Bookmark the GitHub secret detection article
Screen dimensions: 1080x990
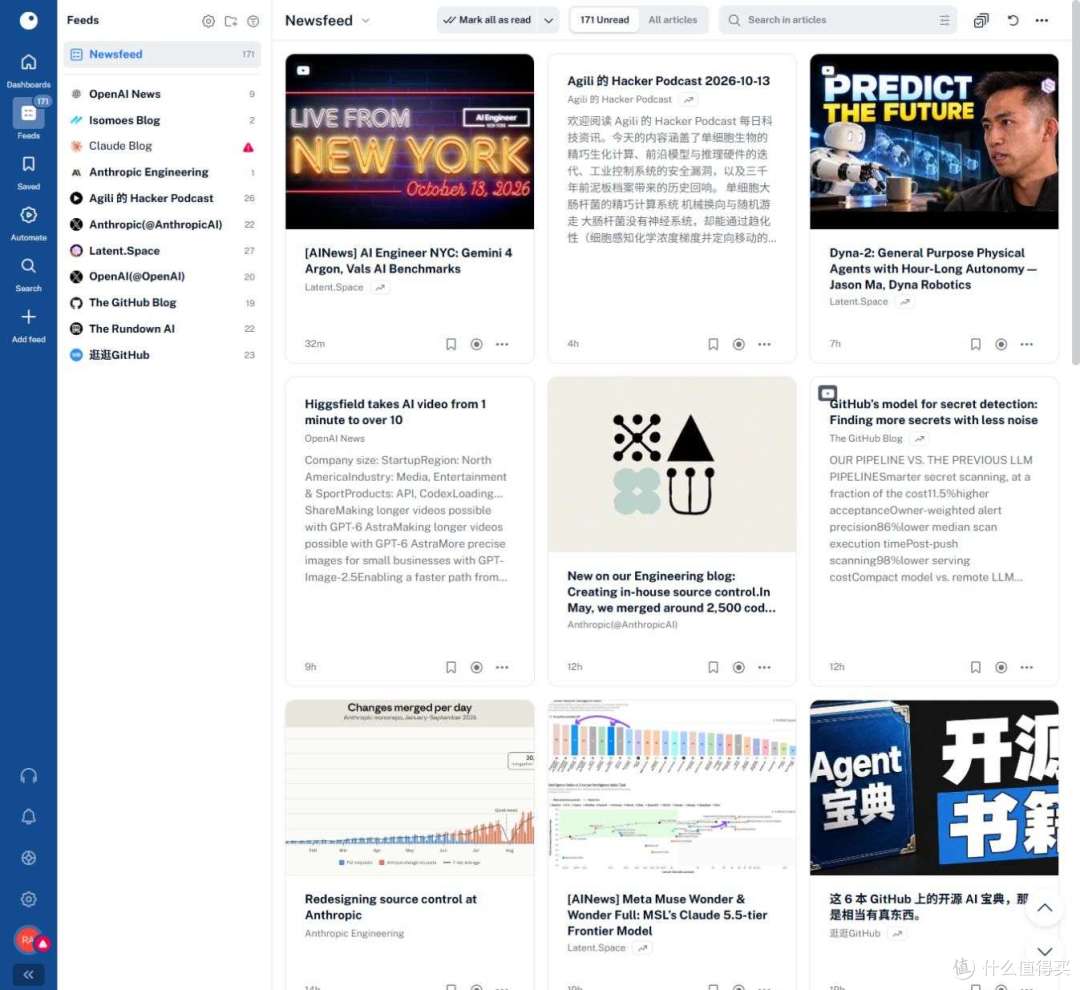(976, 667)
